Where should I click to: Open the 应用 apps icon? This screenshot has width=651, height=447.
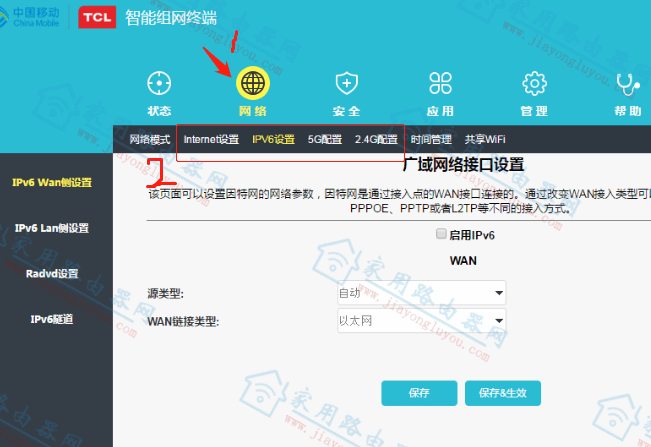point(441,83)
